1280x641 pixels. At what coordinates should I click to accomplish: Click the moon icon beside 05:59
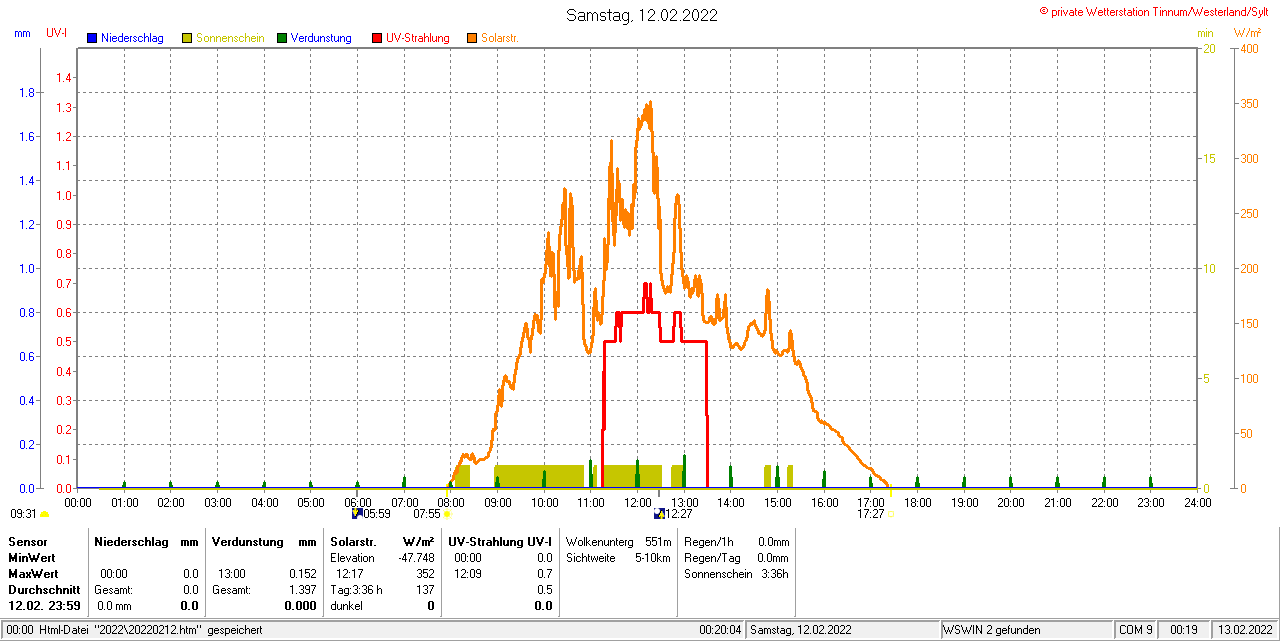pyautogui.click(x=356, y=513)
